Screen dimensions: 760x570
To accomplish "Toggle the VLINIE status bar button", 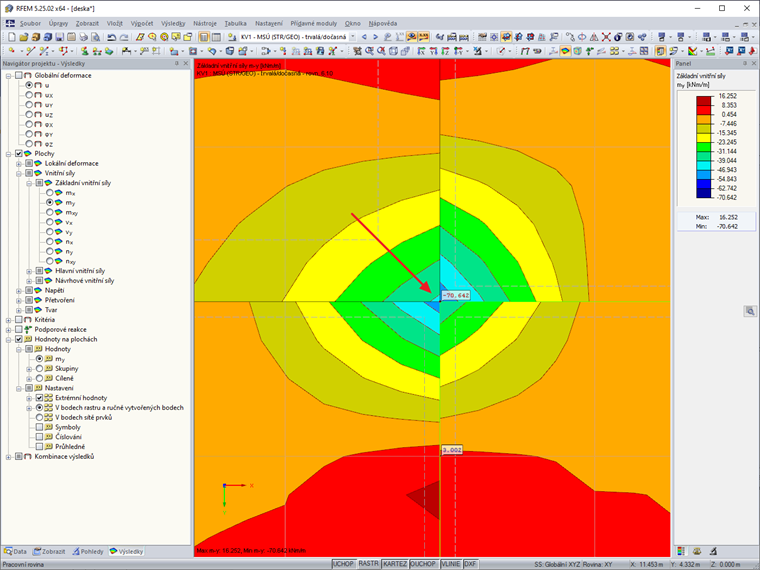I will (451, 564).
